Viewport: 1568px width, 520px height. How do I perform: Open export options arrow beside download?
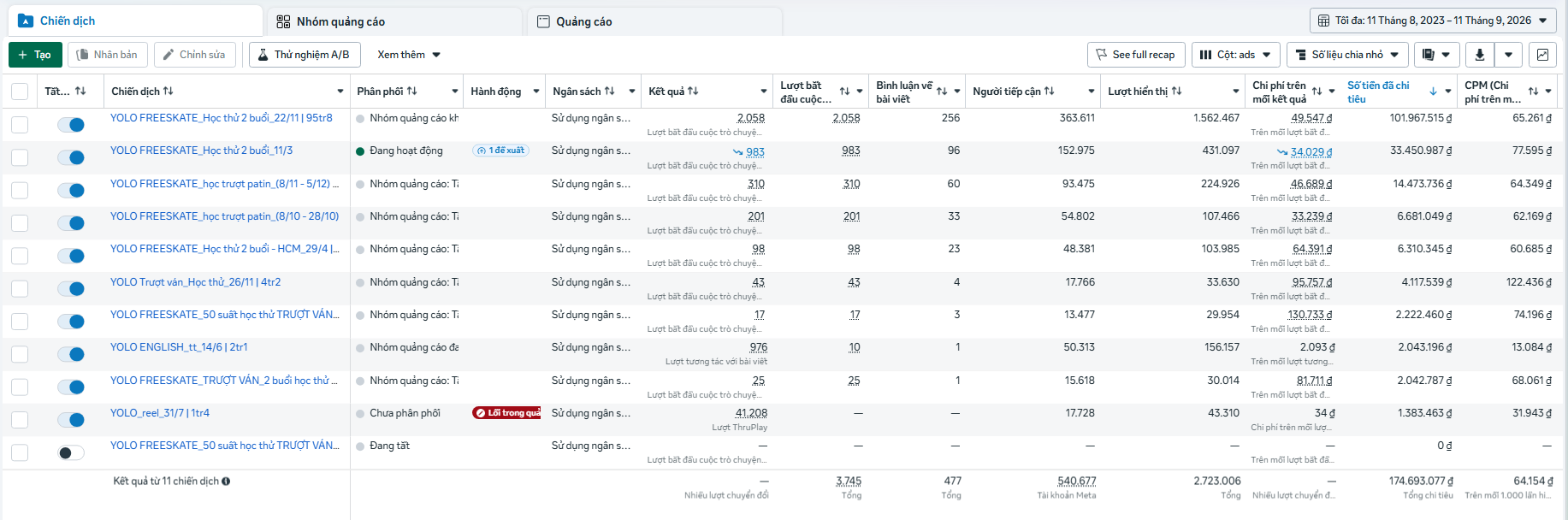1508,55
